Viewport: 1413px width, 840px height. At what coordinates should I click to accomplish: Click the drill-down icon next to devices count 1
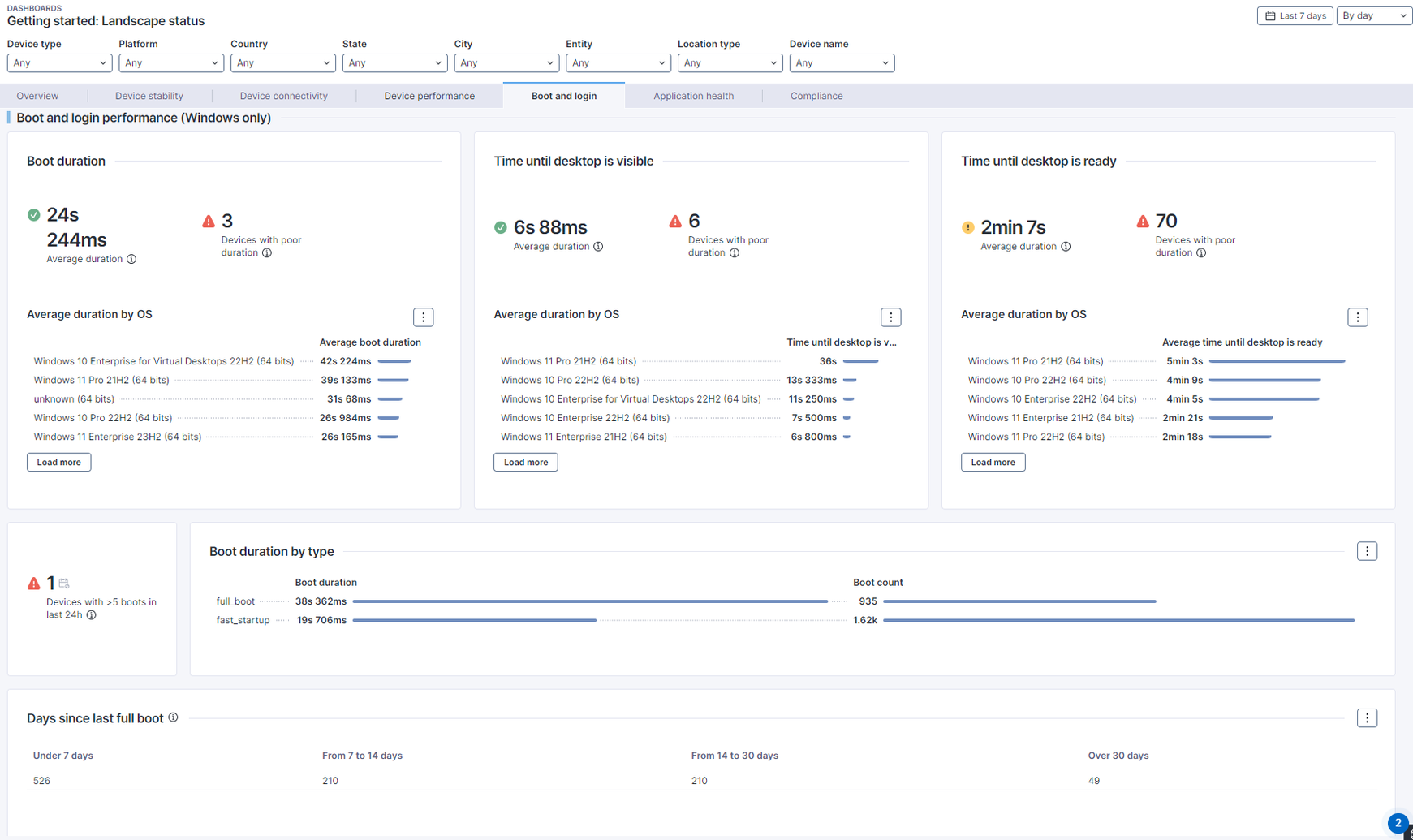[64, 584]
